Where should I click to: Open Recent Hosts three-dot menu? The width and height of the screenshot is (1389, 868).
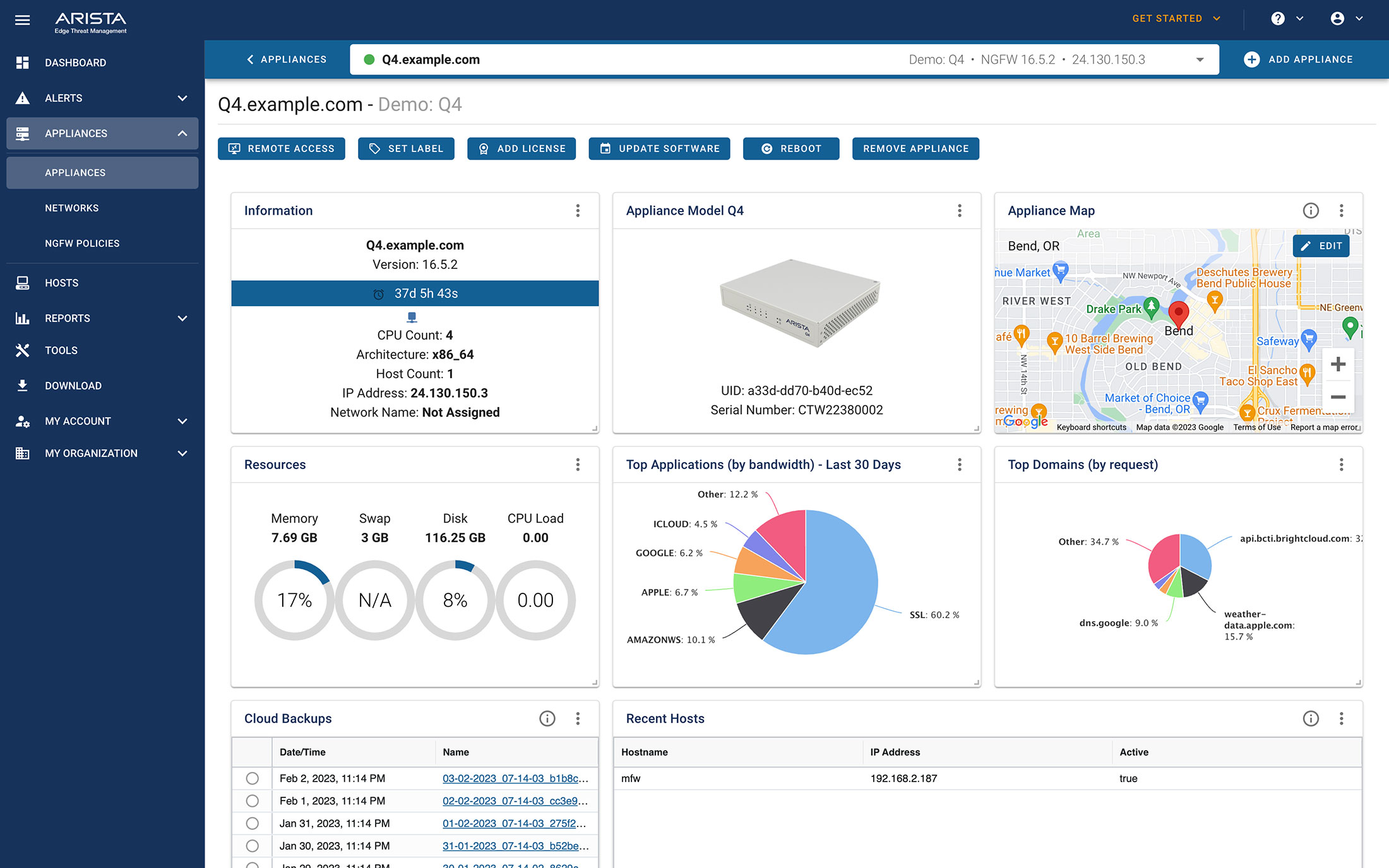tap(1341, 718)
